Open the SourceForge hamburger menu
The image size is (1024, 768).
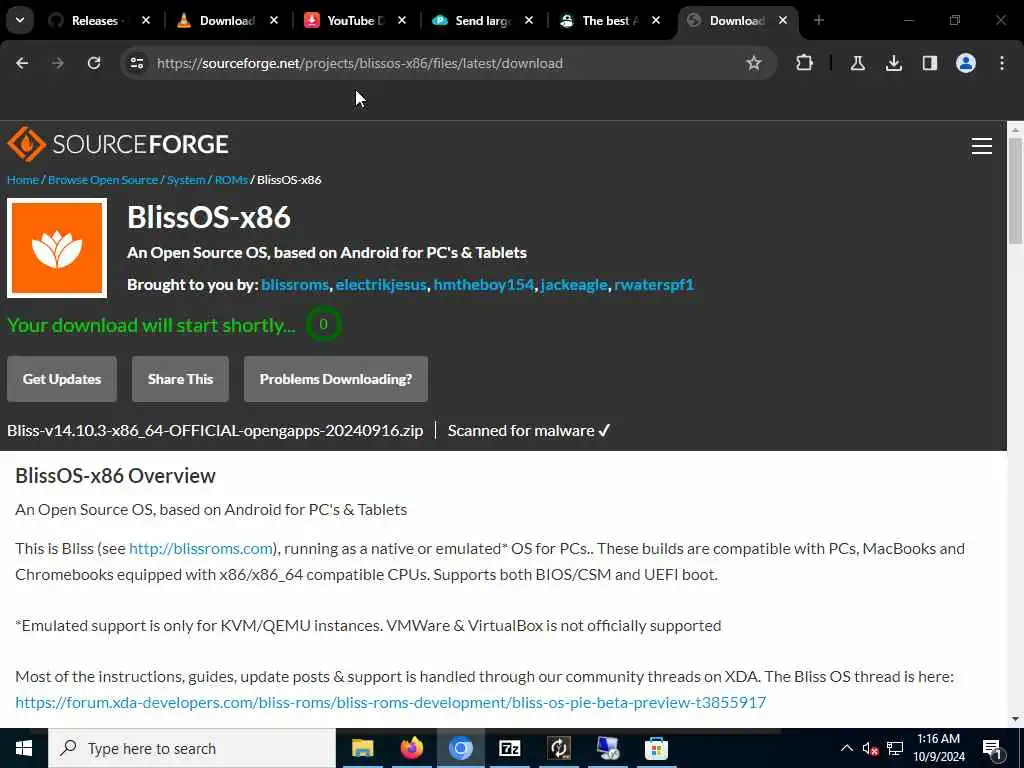[982, 146]
